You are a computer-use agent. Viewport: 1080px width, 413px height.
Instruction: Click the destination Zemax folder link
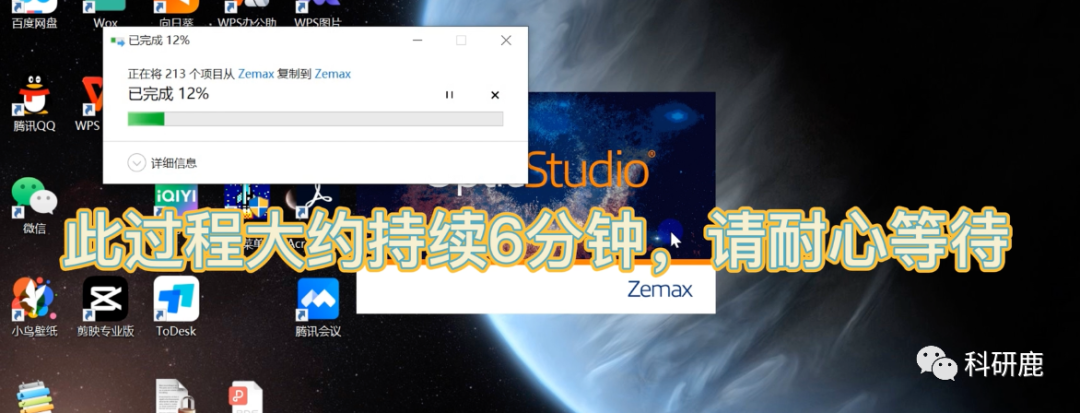point(332,74)
